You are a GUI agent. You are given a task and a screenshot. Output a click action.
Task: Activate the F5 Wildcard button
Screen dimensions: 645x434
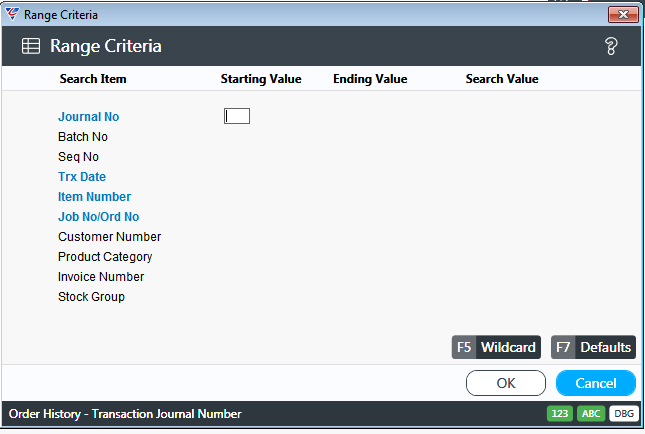tap(496, 347)
